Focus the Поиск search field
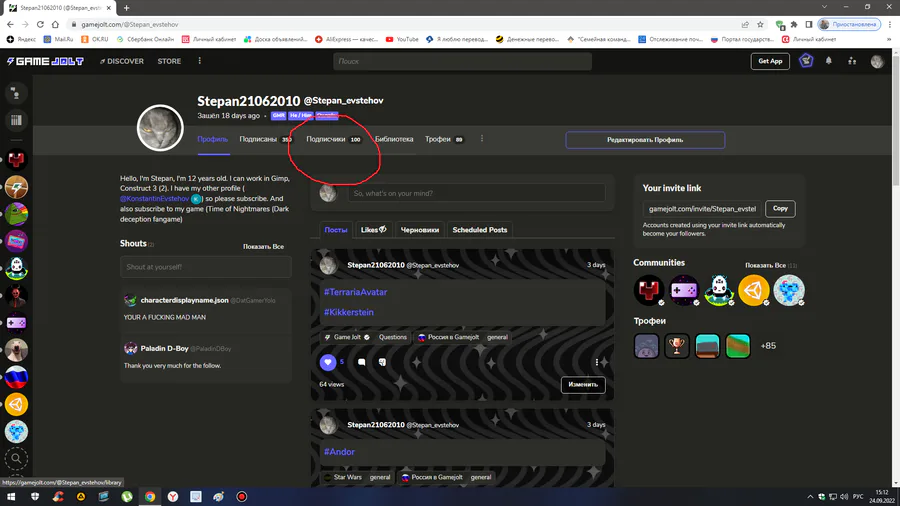 click(463, 61)
